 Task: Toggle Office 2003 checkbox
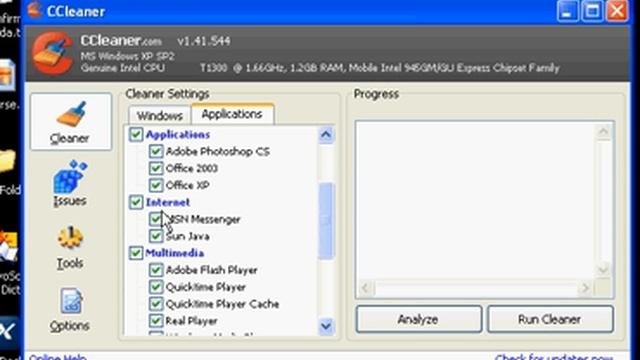pos(156,168)
